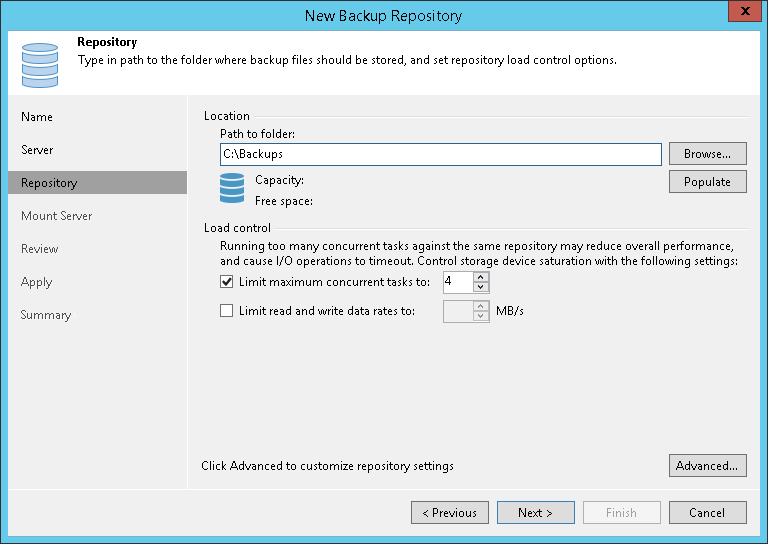The image size is (768, 544).
Task: Go to the Name wizard step
Action: (37, 117)
